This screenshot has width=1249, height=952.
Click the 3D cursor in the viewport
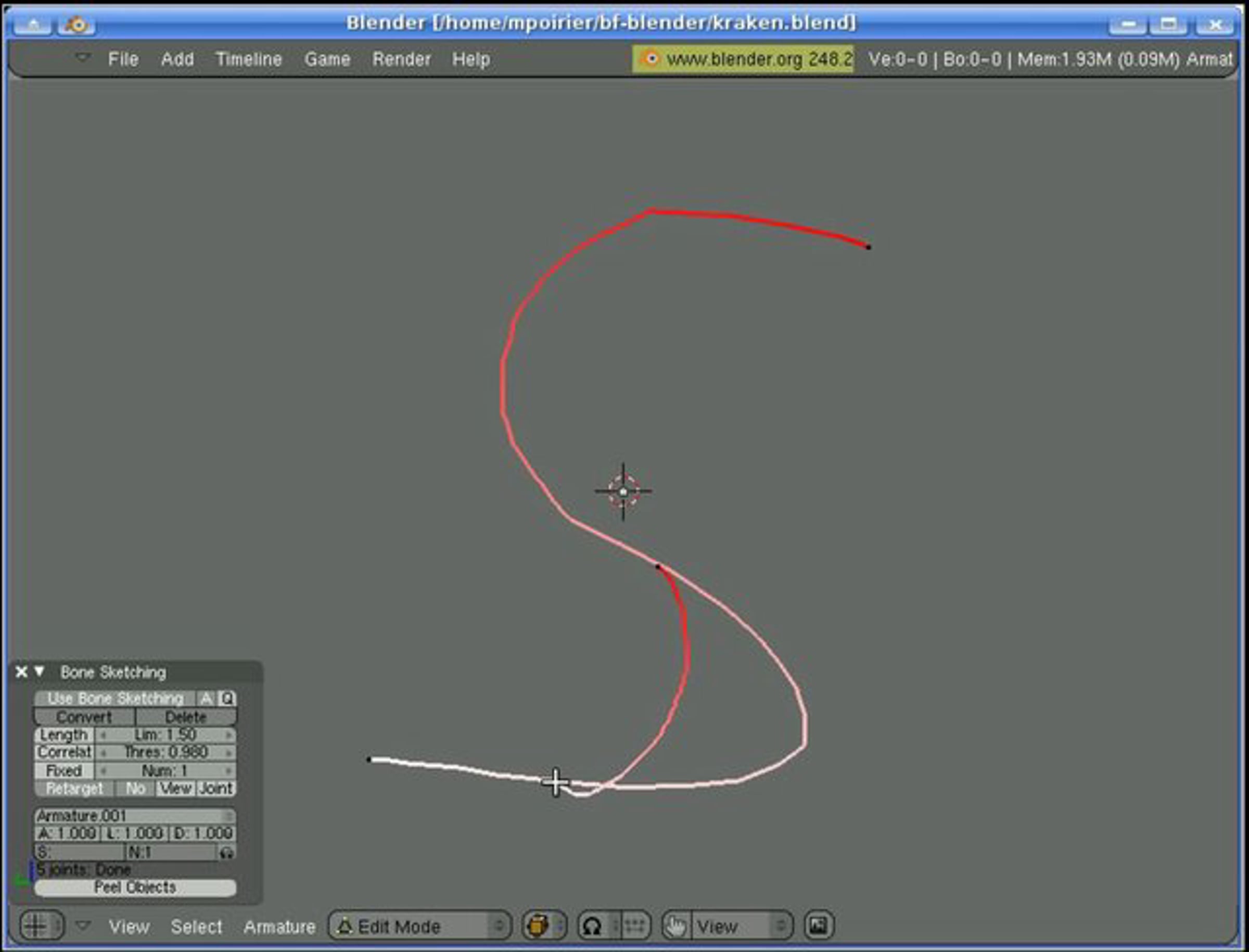(623, 492)
